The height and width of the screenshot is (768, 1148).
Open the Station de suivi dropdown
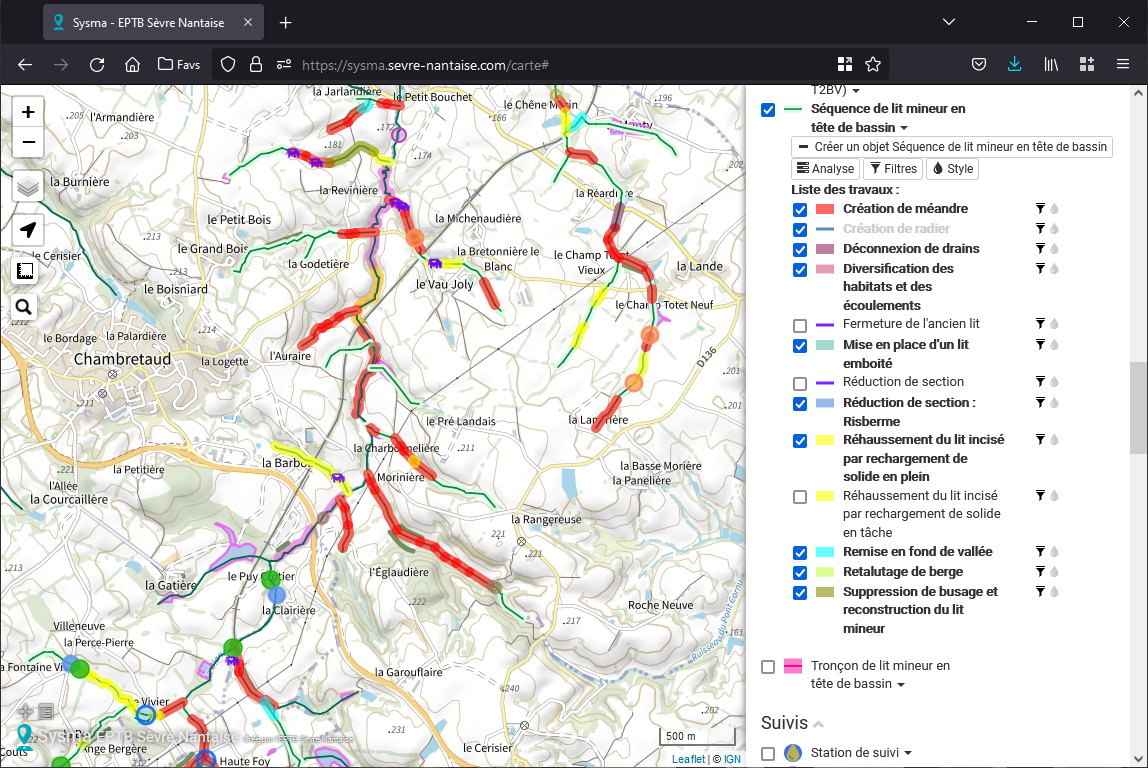906,753
